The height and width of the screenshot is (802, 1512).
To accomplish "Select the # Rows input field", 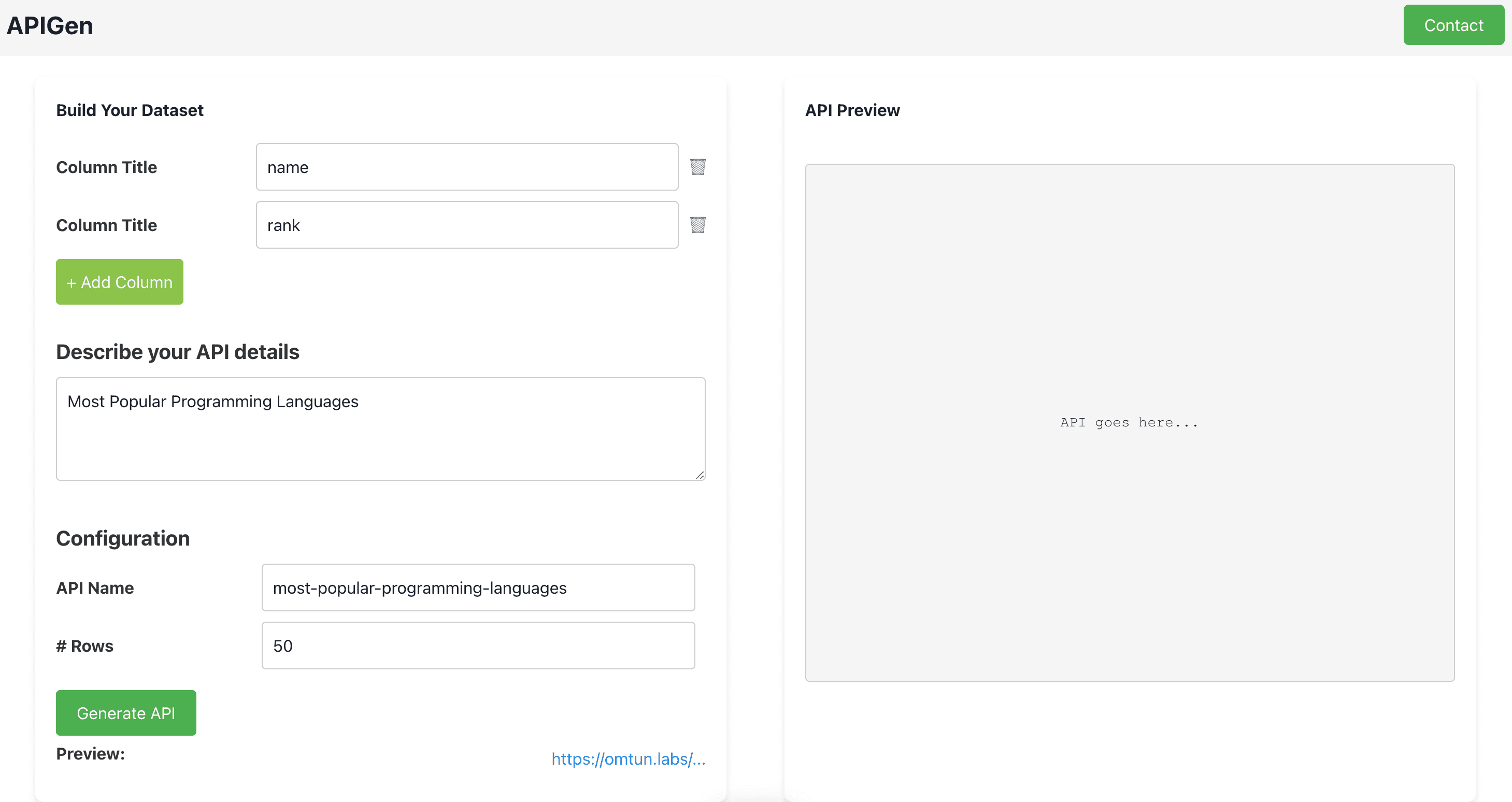I will pyautogui.click(x=478, y=646).
